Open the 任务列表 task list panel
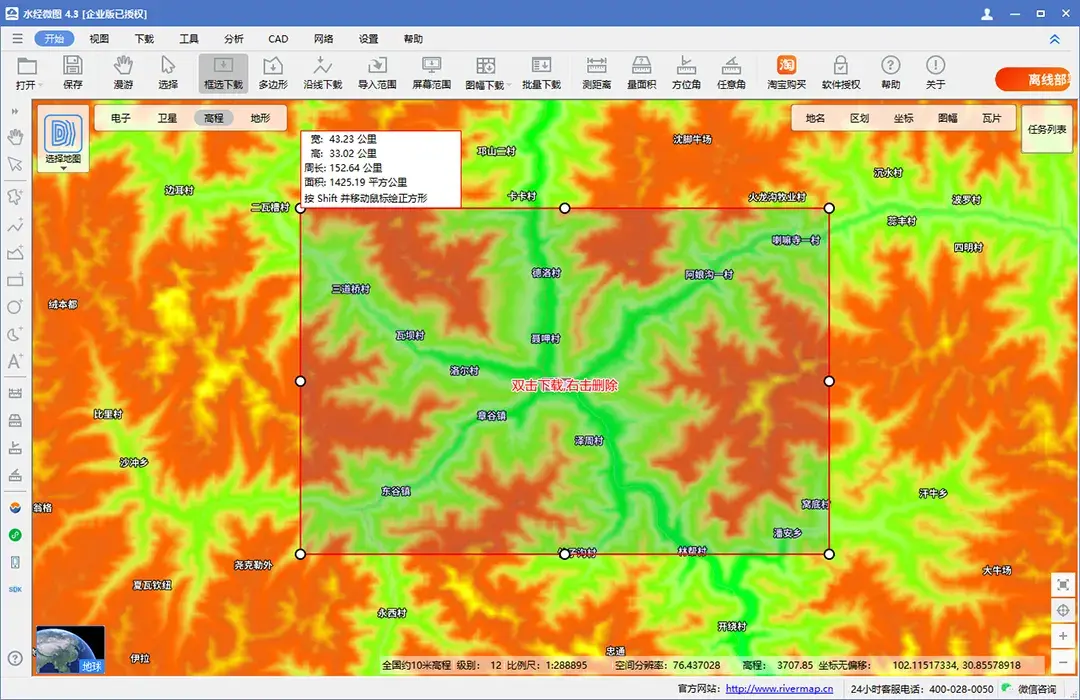 click(x=1047, y=129)
